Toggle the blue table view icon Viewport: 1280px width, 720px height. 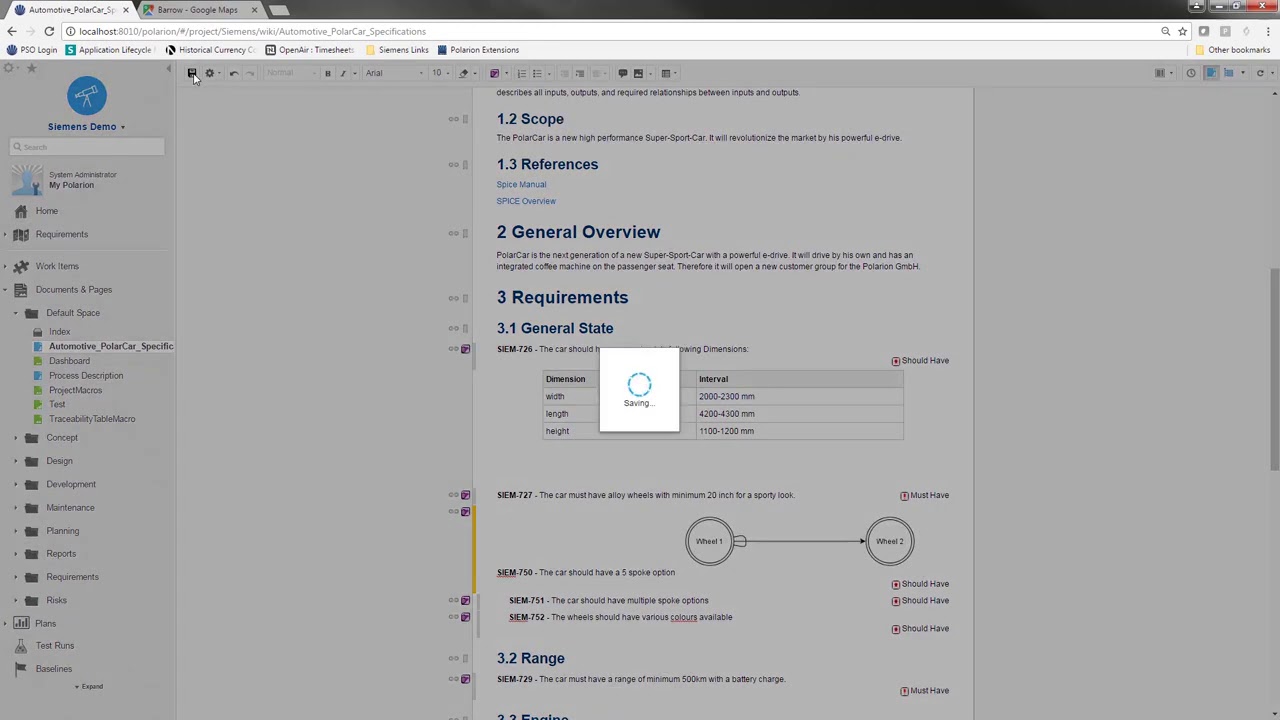(x=1229, y=73)
